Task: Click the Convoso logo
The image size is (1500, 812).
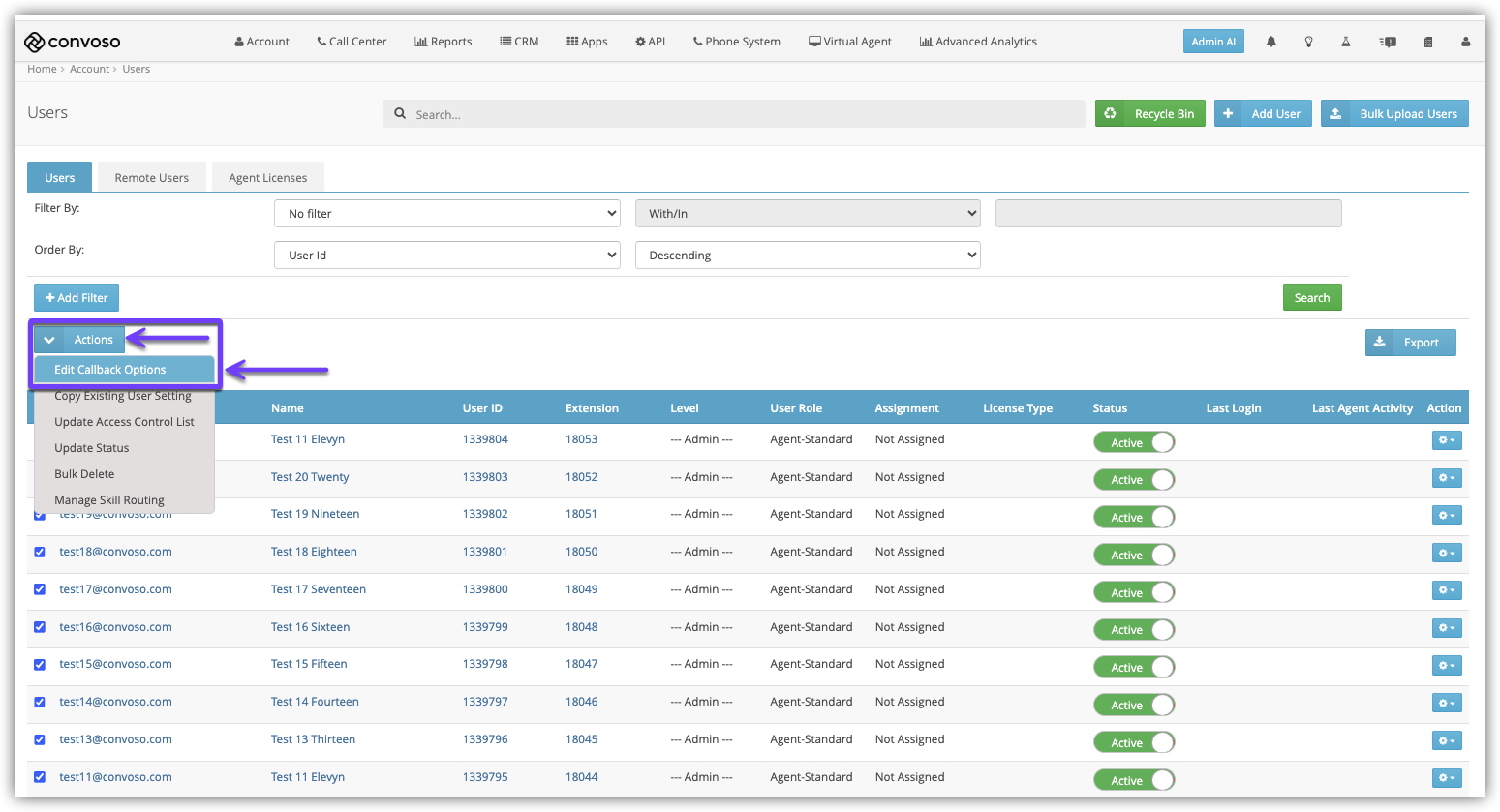Action: tap(73, 42)
